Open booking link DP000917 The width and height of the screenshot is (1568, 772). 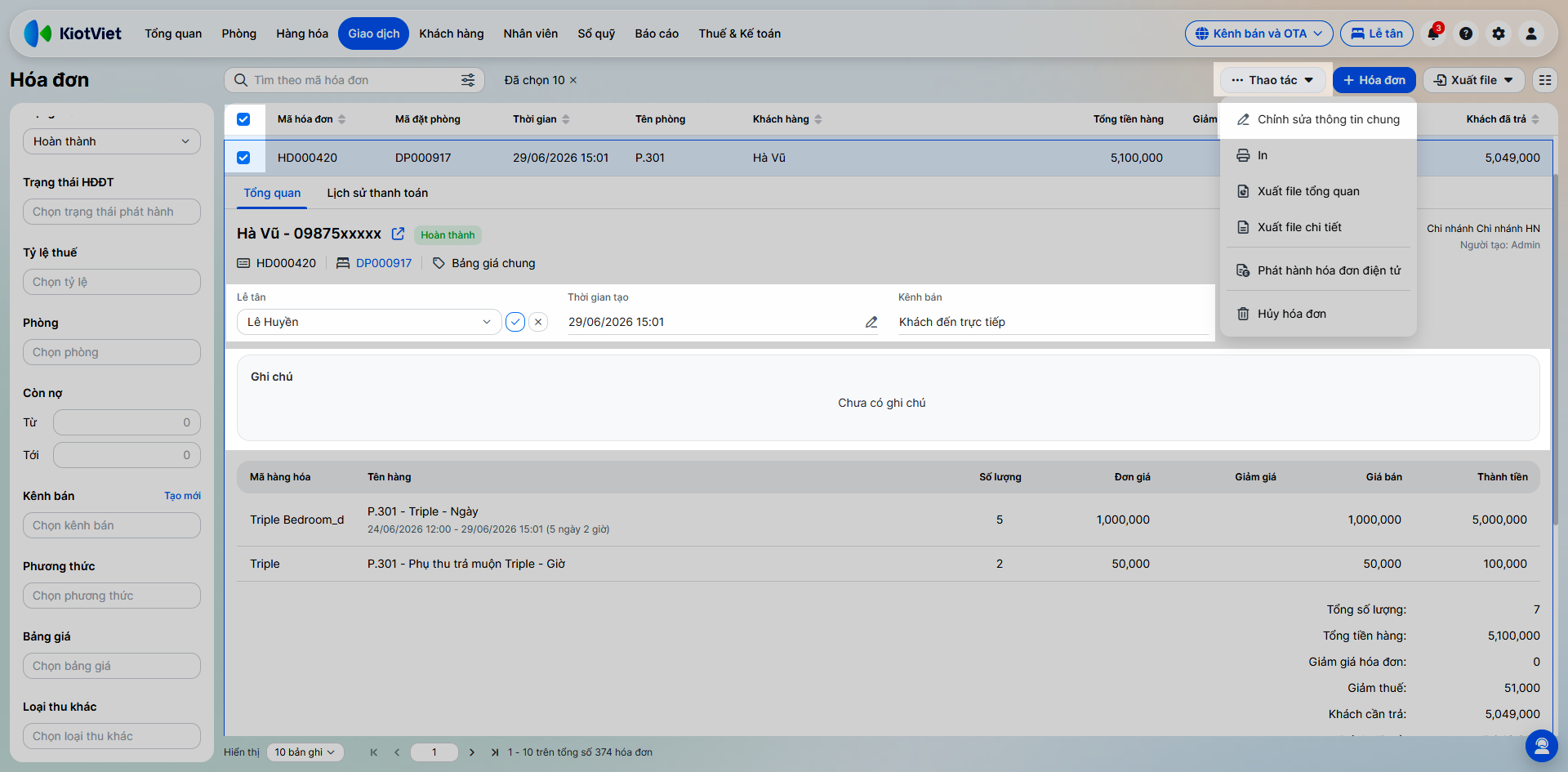(384, 263)
